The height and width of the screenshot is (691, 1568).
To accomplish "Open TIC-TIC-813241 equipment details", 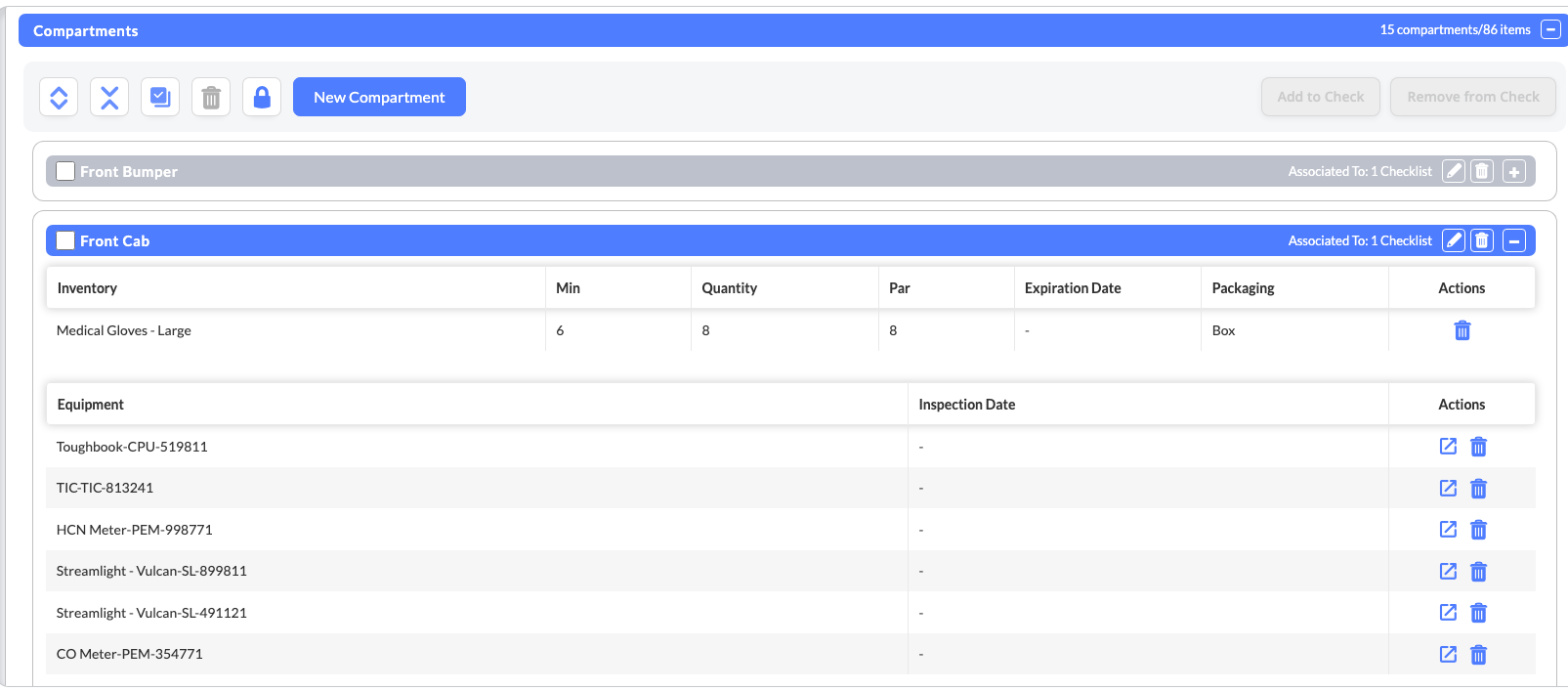I will (1448, 488).
